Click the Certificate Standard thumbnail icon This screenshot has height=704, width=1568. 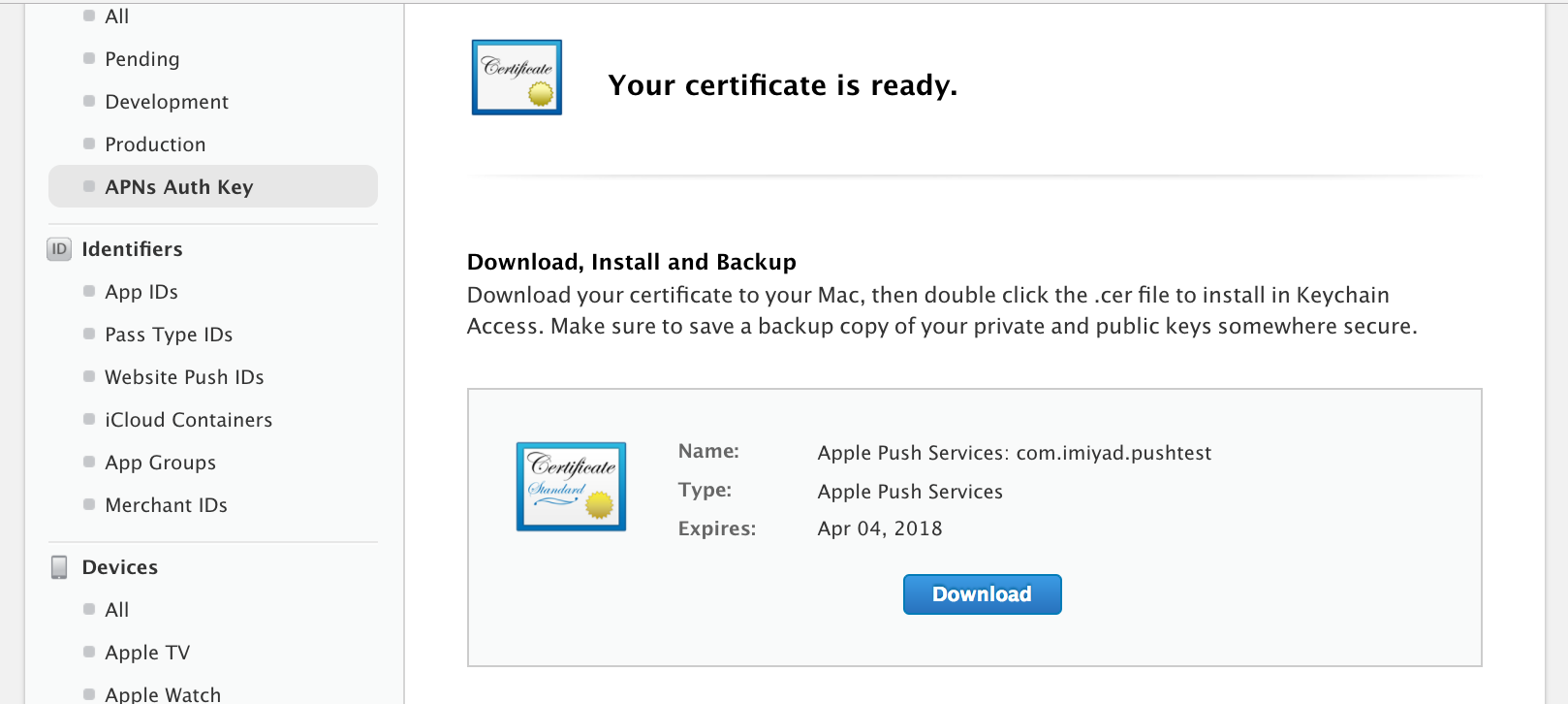coord(571,487)
